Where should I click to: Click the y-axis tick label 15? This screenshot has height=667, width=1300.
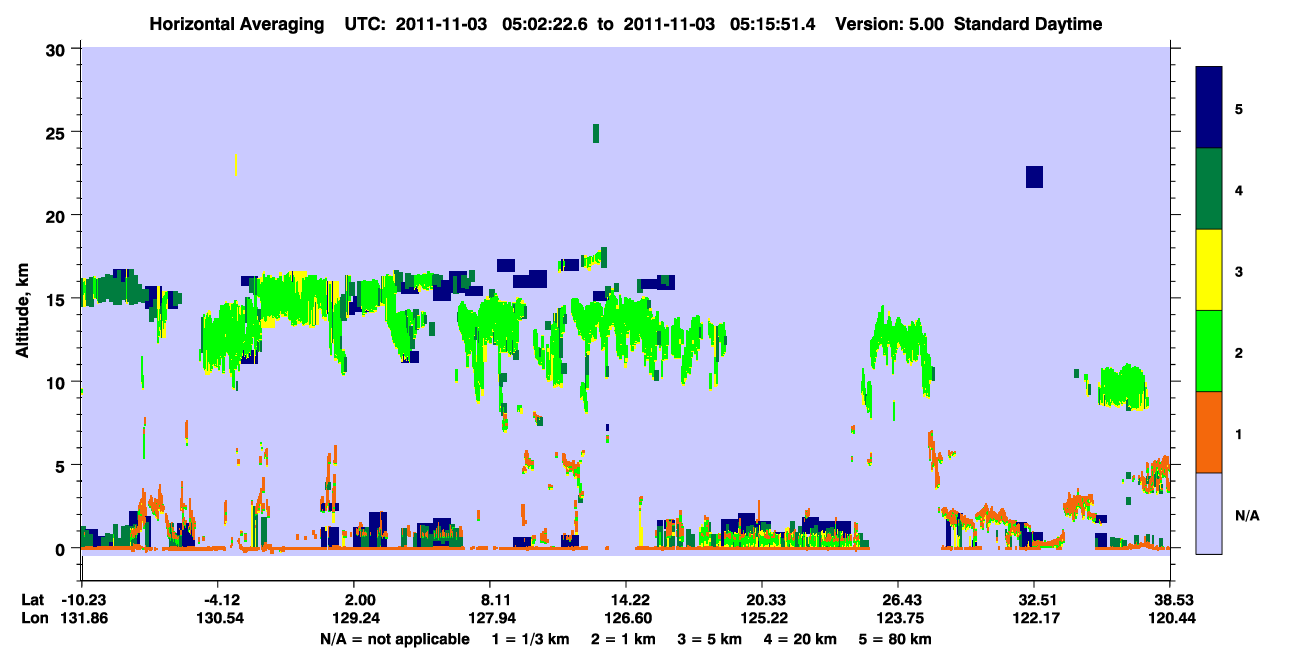pos(58,299)
